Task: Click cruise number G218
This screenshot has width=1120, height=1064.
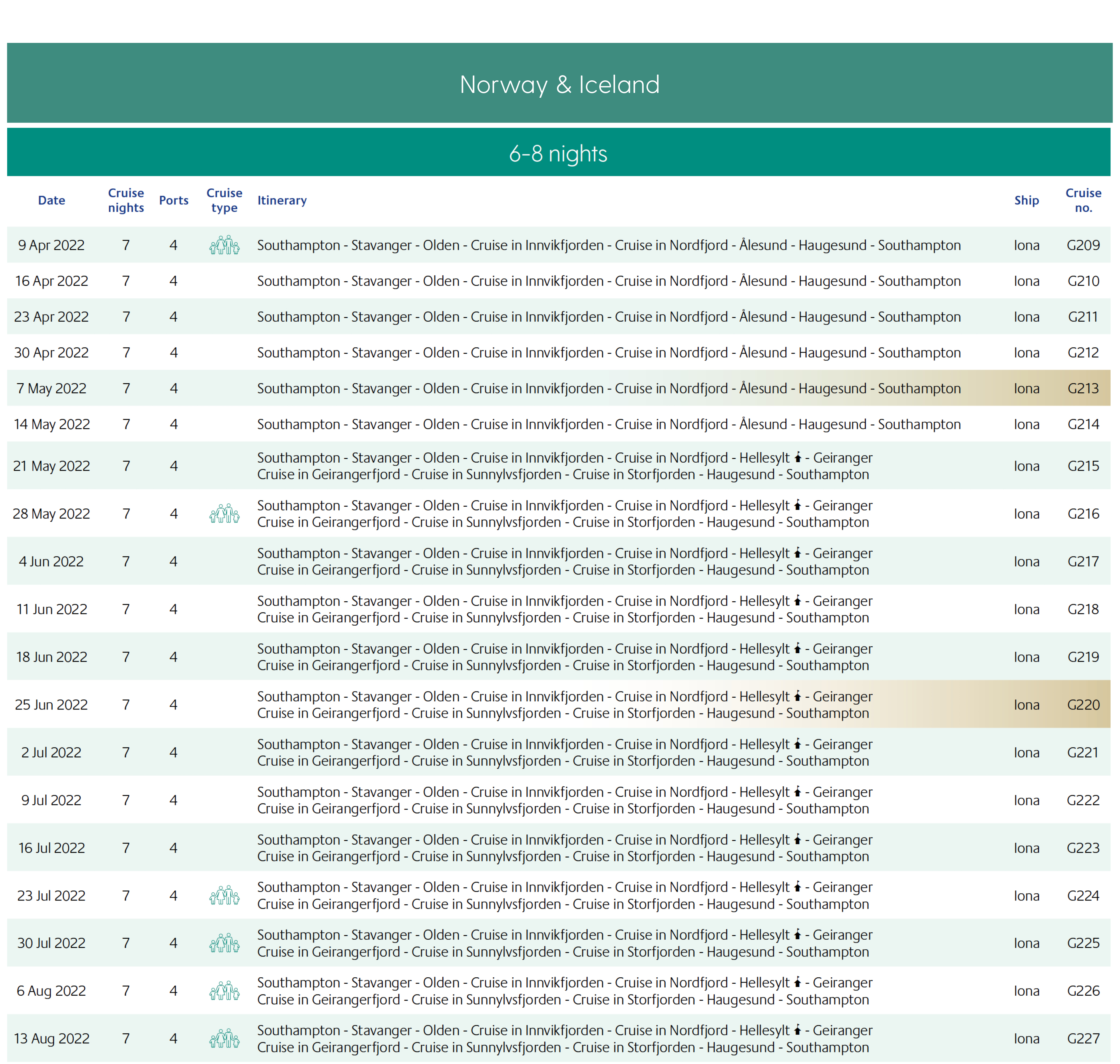Action: pos(1083,609)
